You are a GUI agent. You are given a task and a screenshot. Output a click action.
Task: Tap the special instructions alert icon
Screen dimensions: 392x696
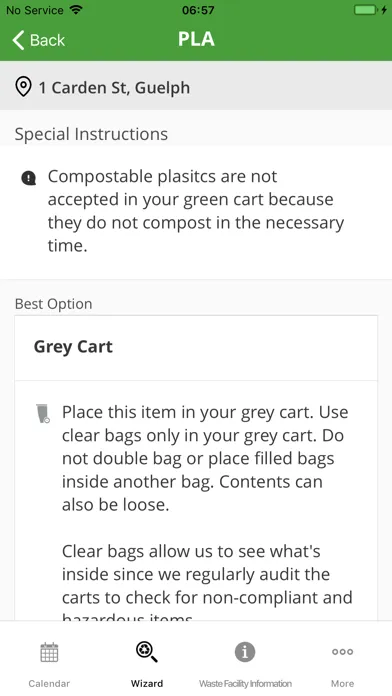pos(29,178)
